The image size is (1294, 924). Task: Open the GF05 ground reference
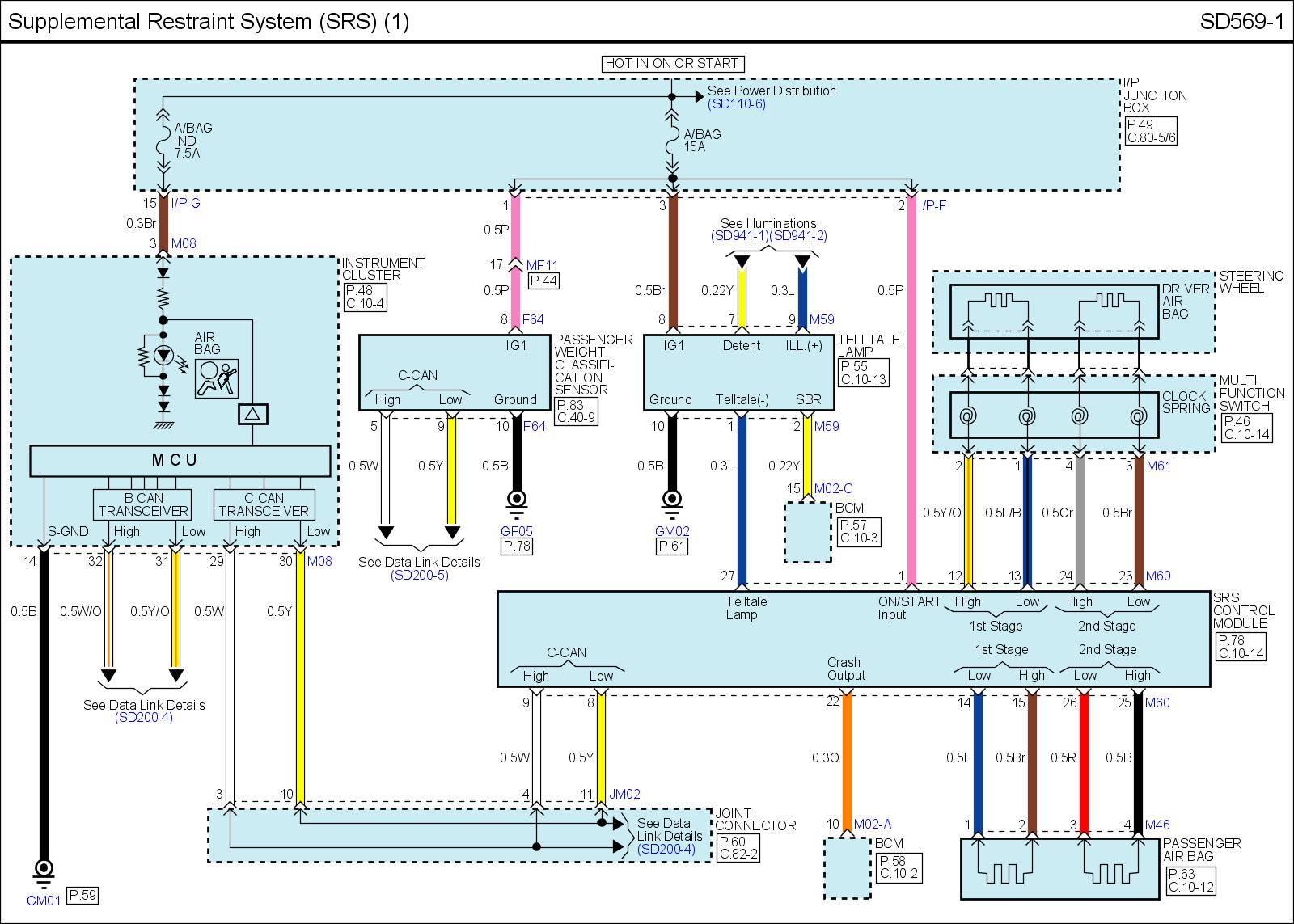coord(516,532)
